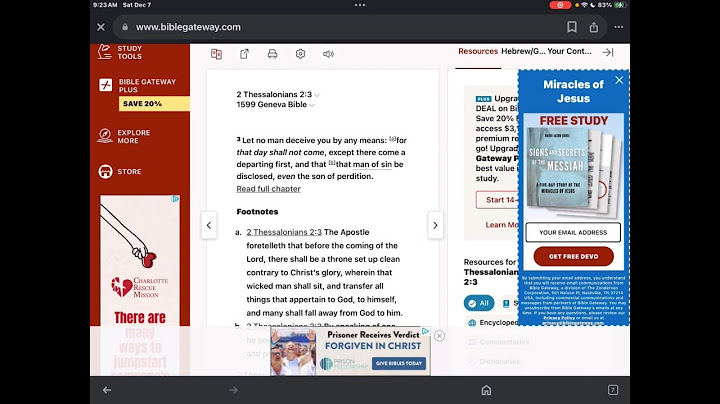The image size is (720, 404).
Task: Toggle the All resources filter chip
Action: pyautogui.click(x=479, y=303)
